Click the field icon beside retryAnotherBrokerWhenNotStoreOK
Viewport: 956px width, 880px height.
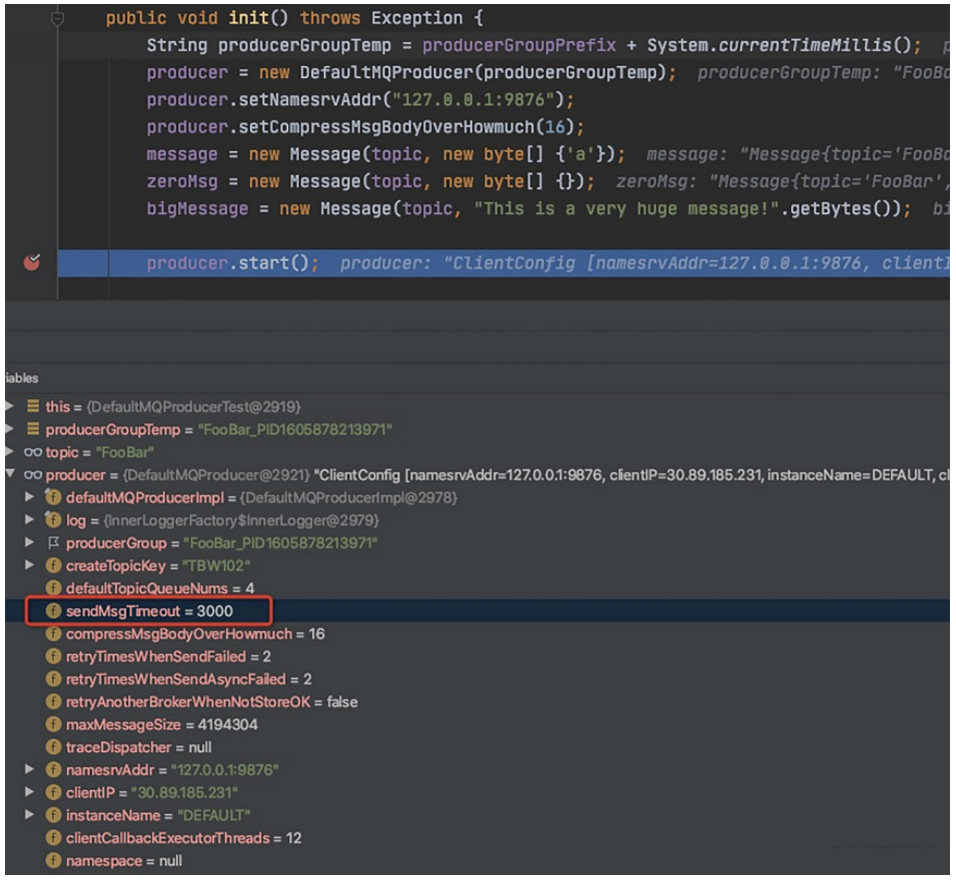53,701
